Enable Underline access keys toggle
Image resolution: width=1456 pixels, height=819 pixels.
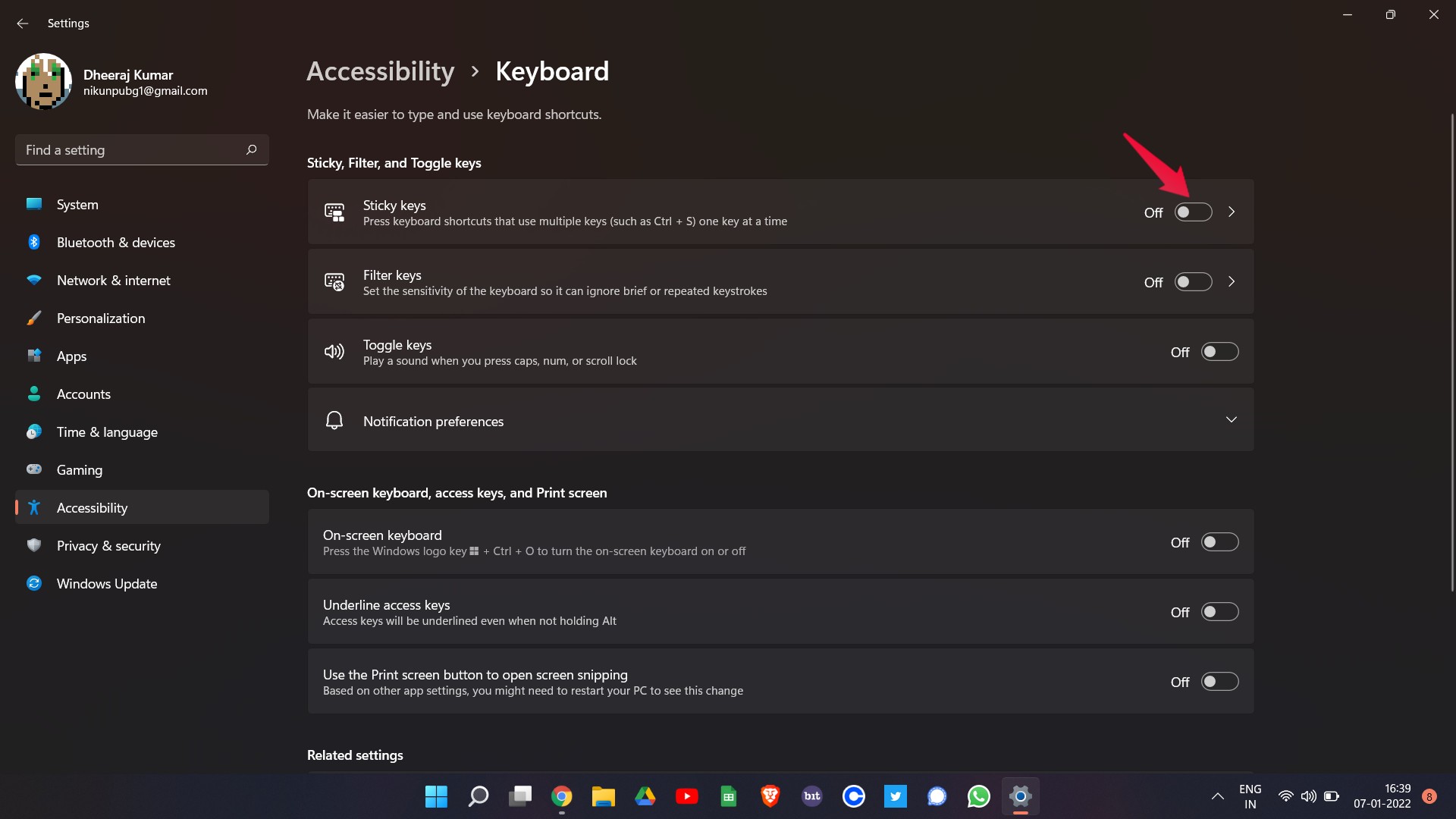coord(1219,612)
